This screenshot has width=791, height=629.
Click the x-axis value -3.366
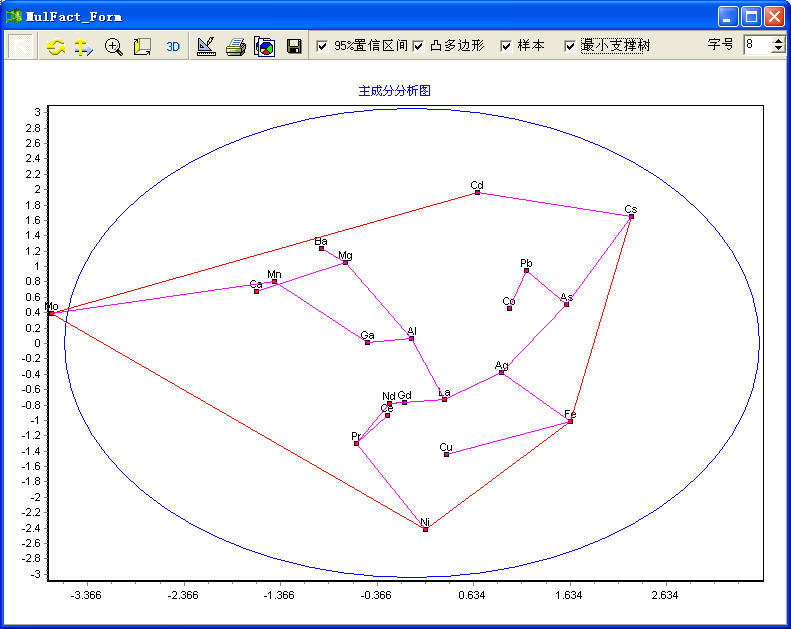86,596
